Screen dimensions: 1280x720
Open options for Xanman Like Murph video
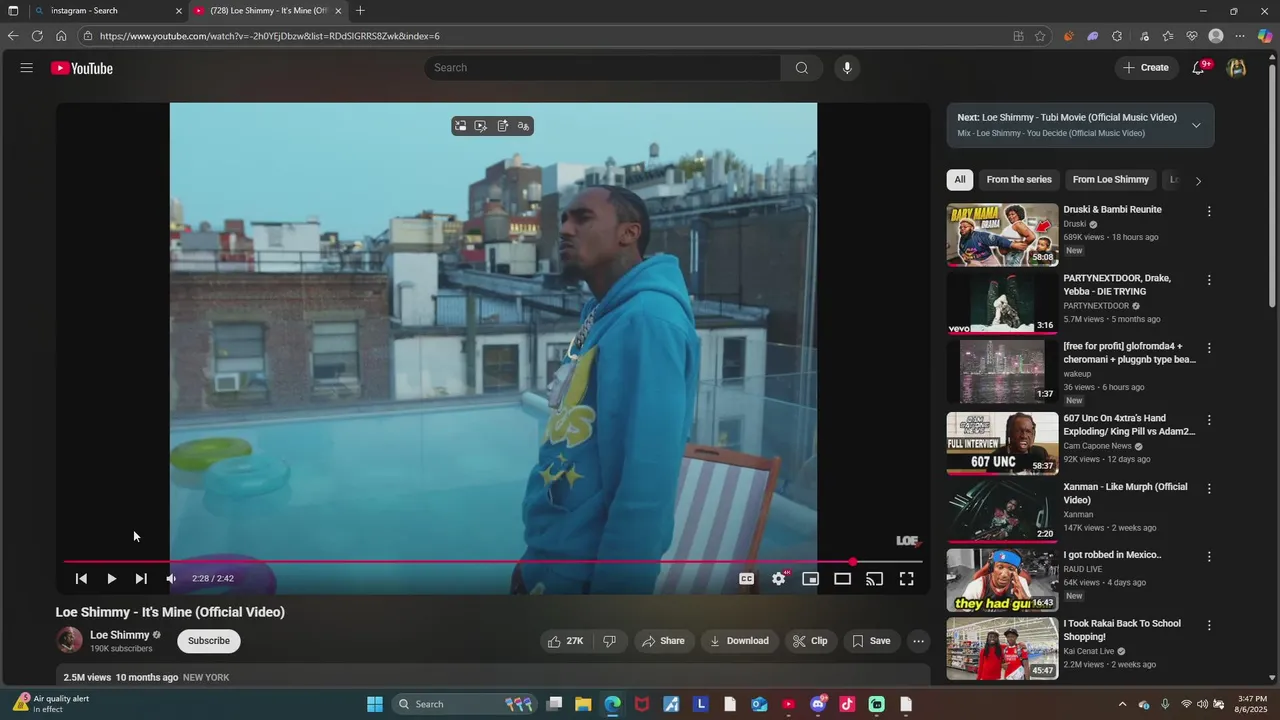click(1209, 489)
